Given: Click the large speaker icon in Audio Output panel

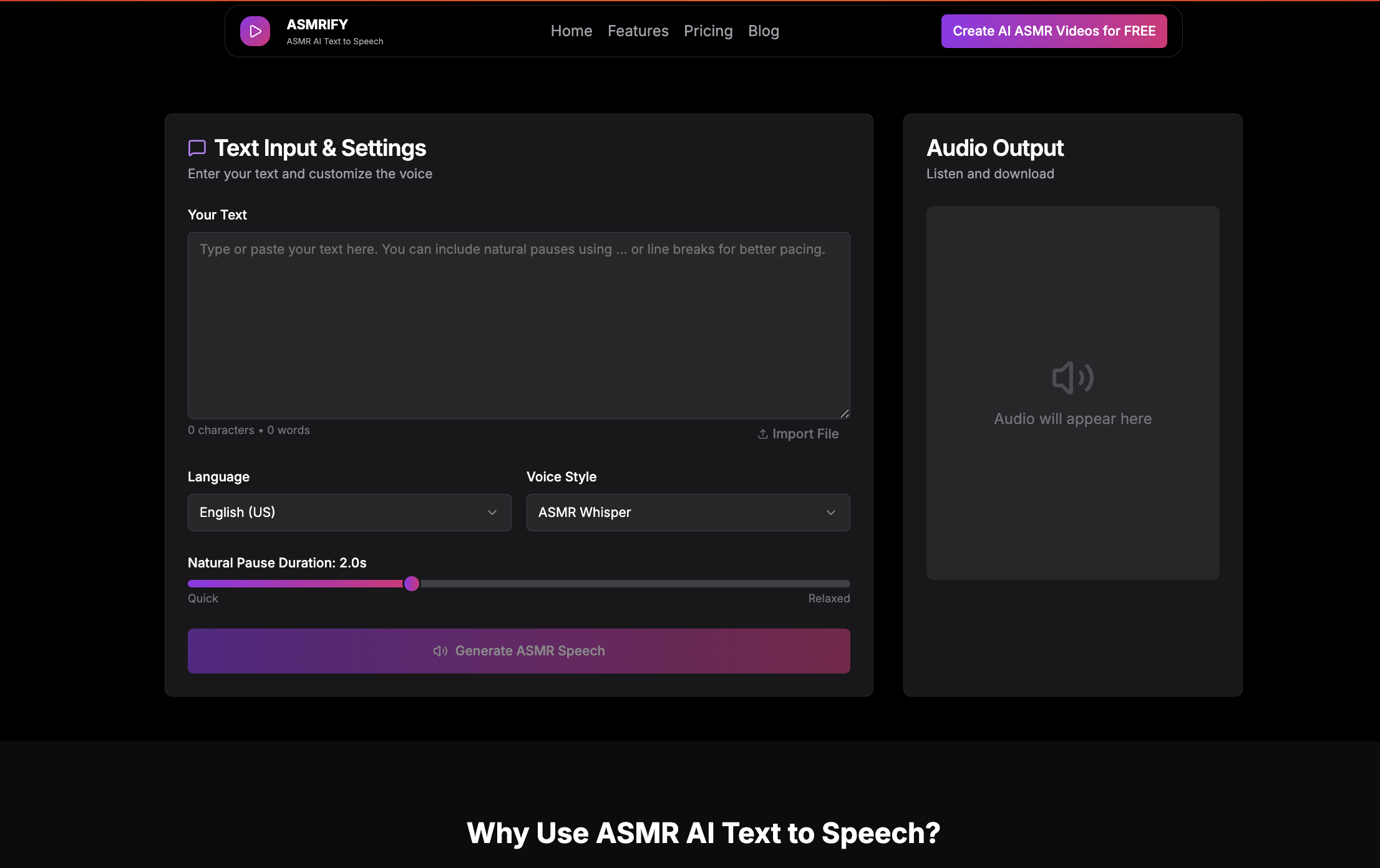Looking at the screenshot, I should click(x=1072, y=377).
